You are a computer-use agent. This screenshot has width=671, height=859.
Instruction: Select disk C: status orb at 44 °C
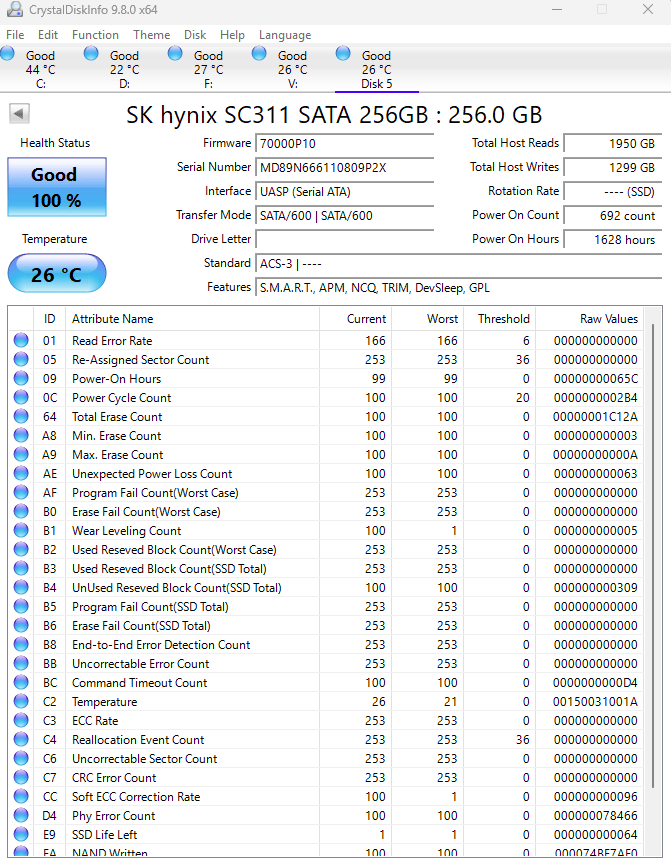click(8, 53)
